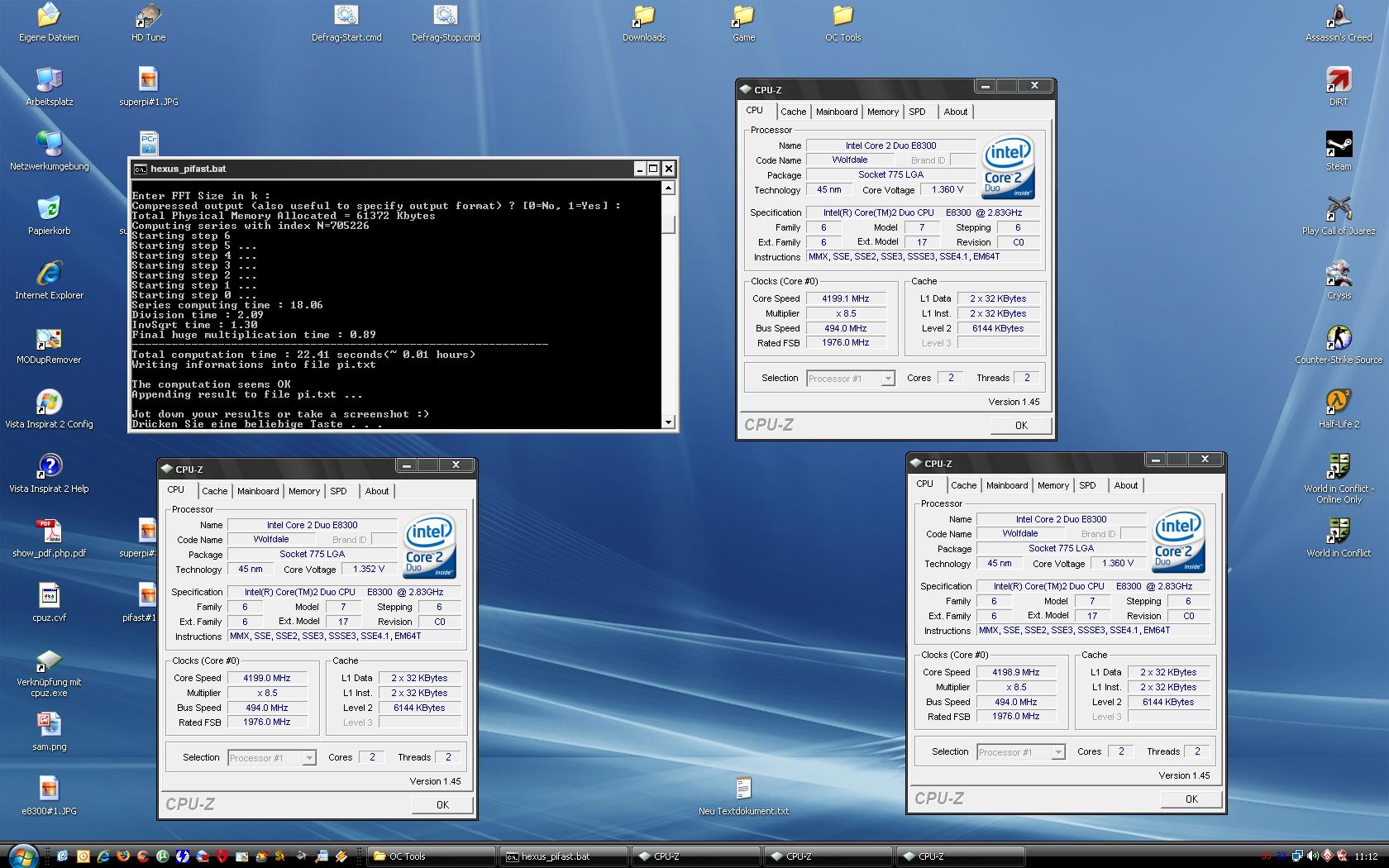Launch the Half-Life 2 shortcut
This screenshot has height=868, width=1389.
1339,409
